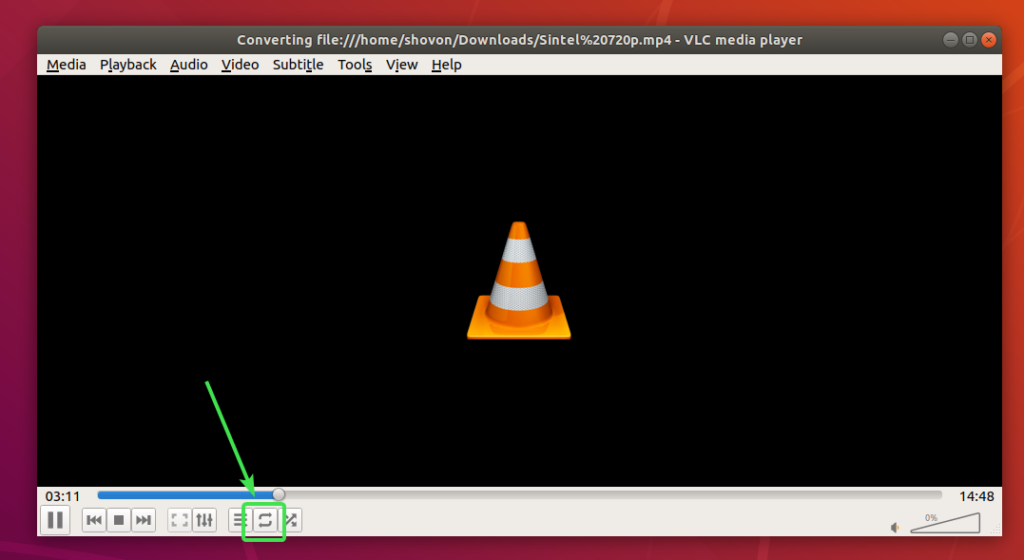Expand the Video menu
The image size is (1024, 560).
point(240,65)
